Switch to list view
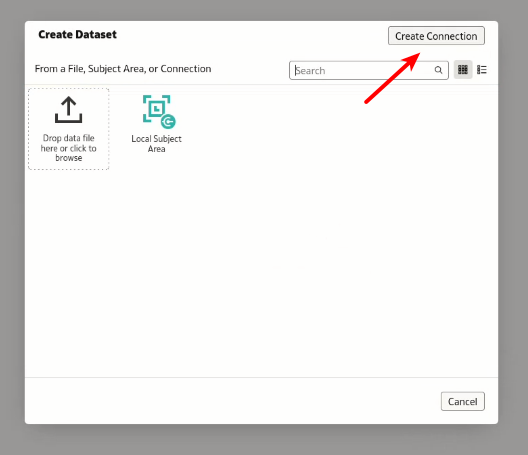This screenshot has height=455, width=528. coord(482,70)
